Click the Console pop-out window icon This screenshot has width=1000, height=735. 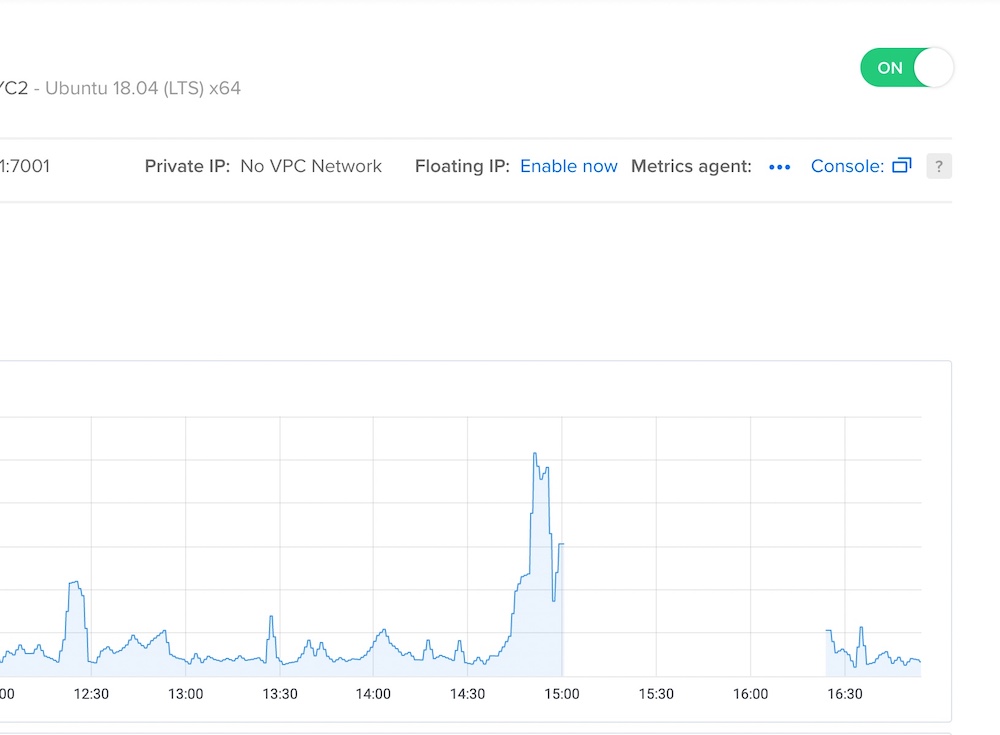coord(901,166)
